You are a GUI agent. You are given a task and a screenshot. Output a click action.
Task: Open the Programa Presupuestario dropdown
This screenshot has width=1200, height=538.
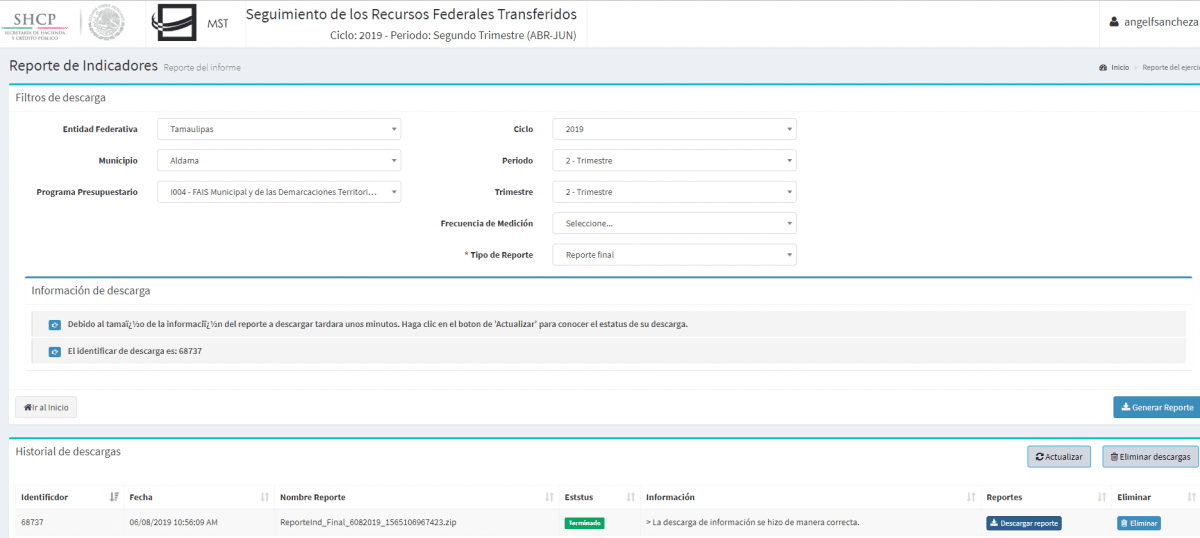pyautogui.click(x=278, y=192)
